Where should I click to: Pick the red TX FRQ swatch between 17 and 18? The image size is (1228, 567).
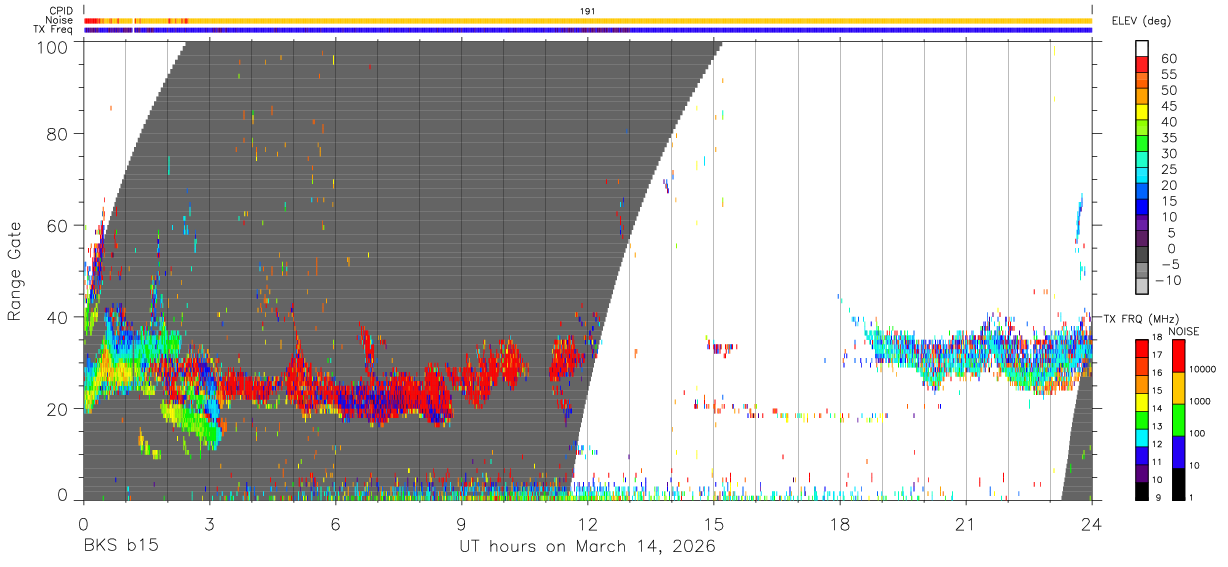1142,347
